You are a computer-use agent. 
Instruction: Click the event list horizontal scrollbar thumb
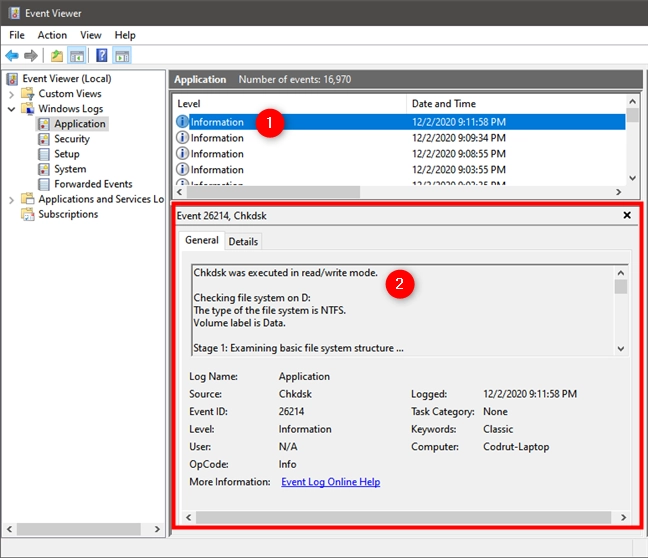[x=273, y=192]
